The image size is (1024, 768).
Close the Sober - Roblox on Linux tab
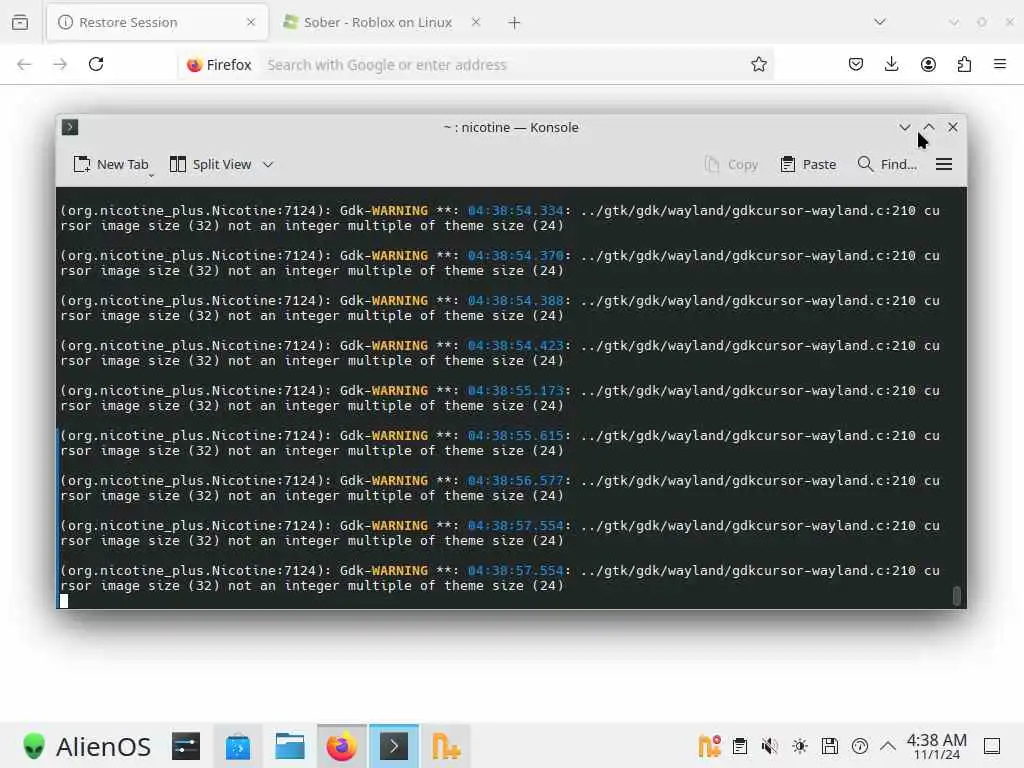pyautogui.click(x=475, y=22)
